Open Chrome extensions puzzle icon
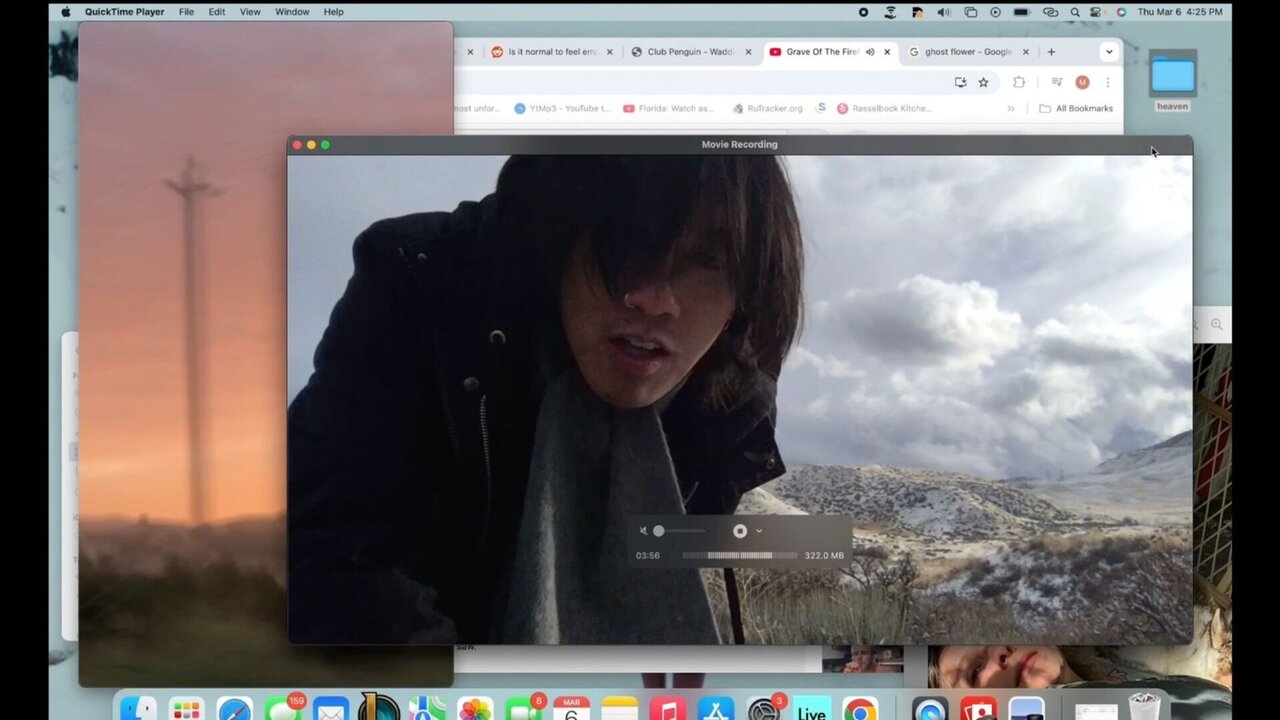Screen dimensions: 1280x720 click(1019, 82)
